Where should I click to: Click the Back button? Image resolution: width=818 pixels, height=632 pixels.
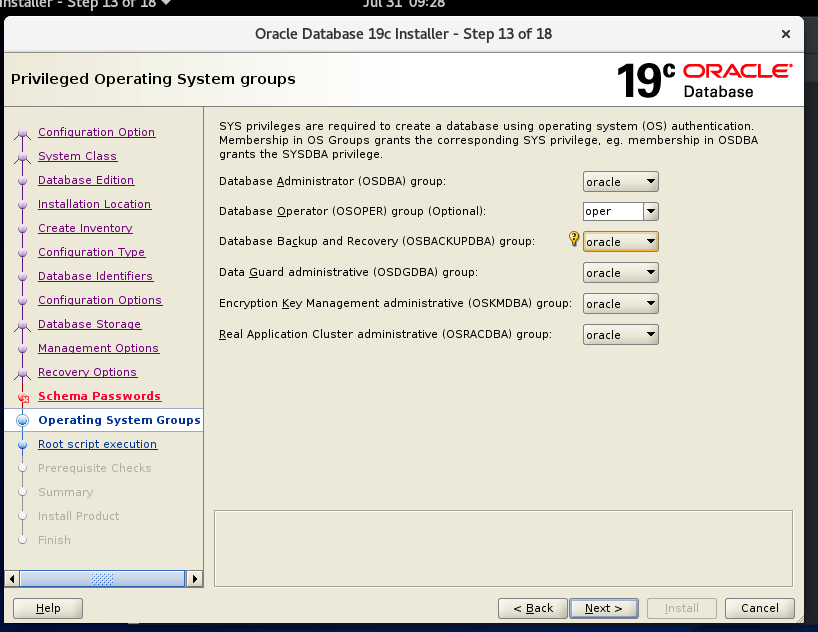tap(533, 609)
